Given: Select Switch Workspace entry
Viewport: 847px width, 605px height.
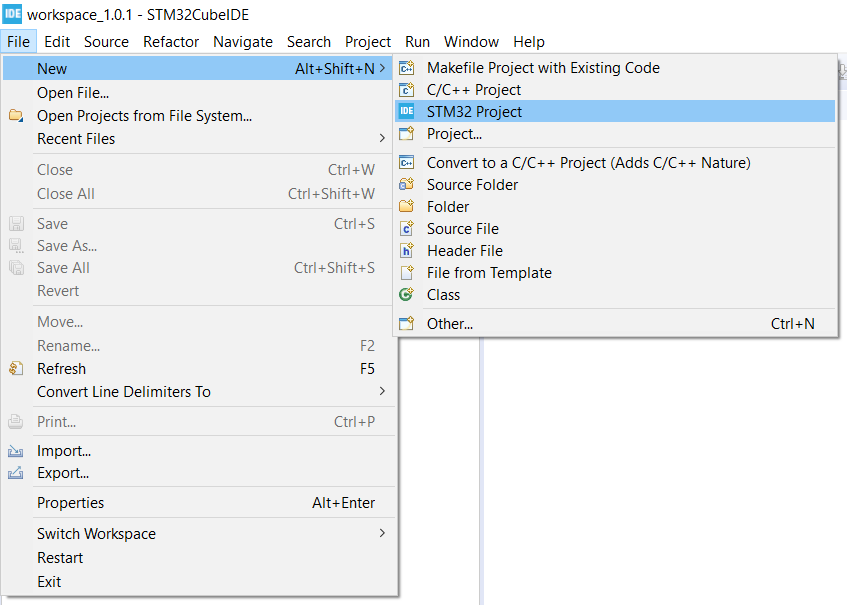Looking at the screenshot, I should pyautogui.click(x=198, y=534).
